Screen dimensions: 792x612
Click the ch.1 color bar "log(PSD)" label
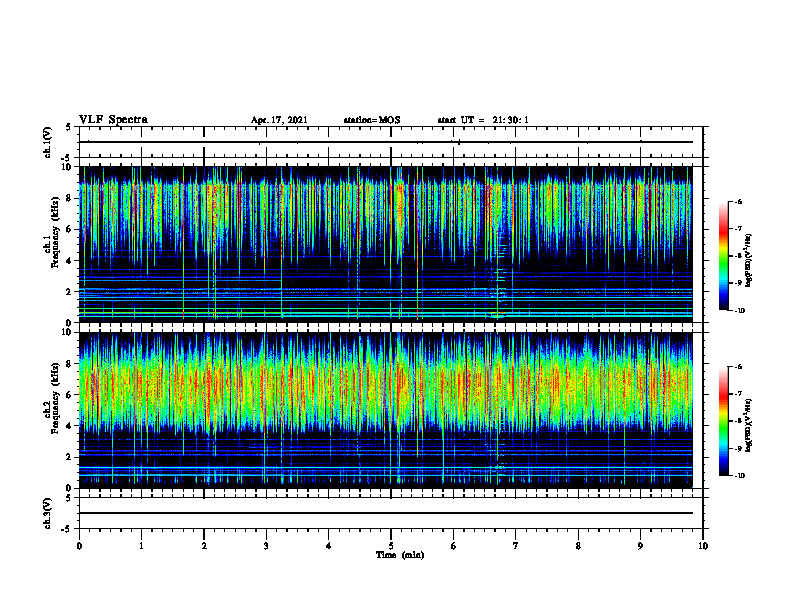click(749, 260)
